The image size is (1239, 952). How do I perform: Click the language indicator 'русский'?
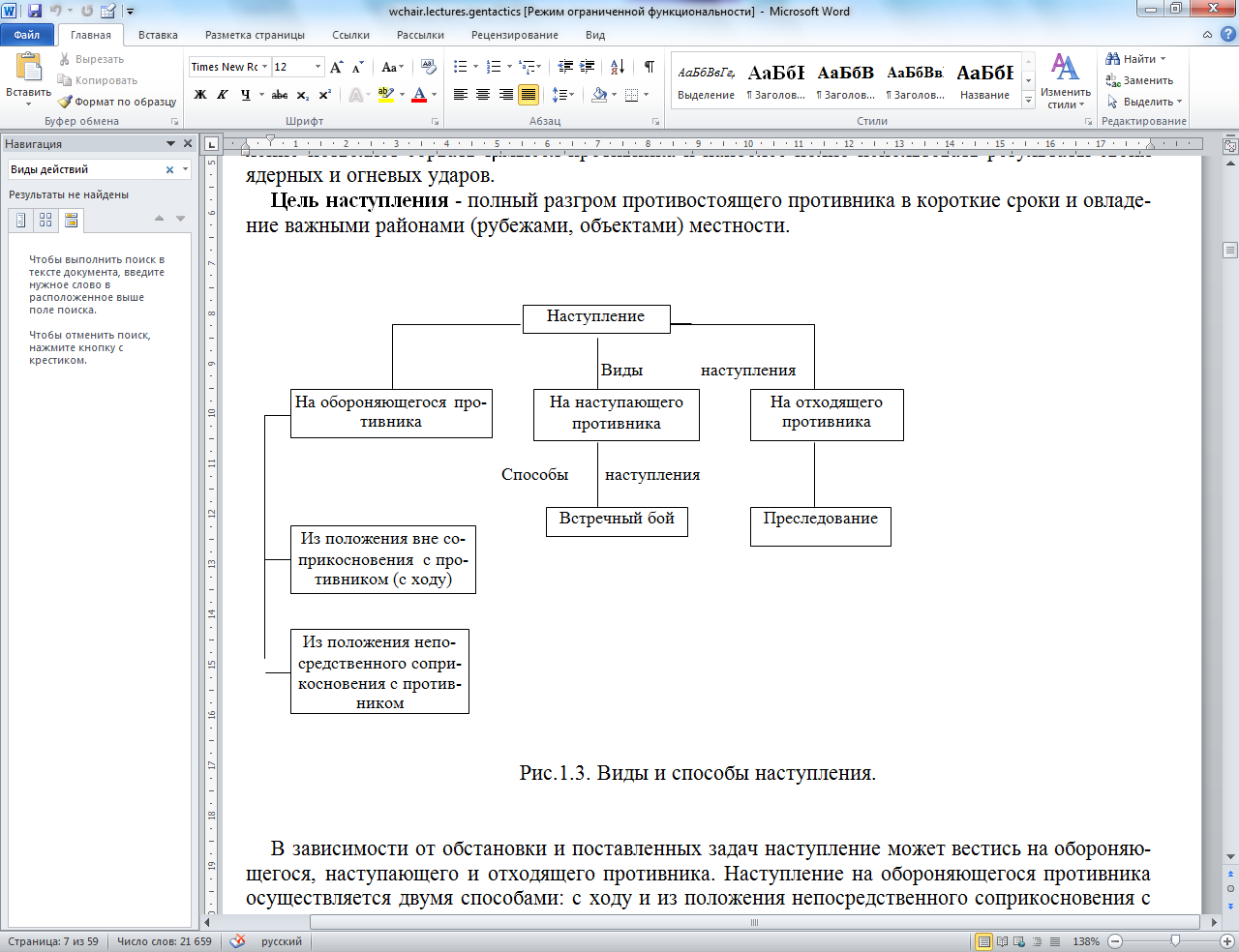282,941
